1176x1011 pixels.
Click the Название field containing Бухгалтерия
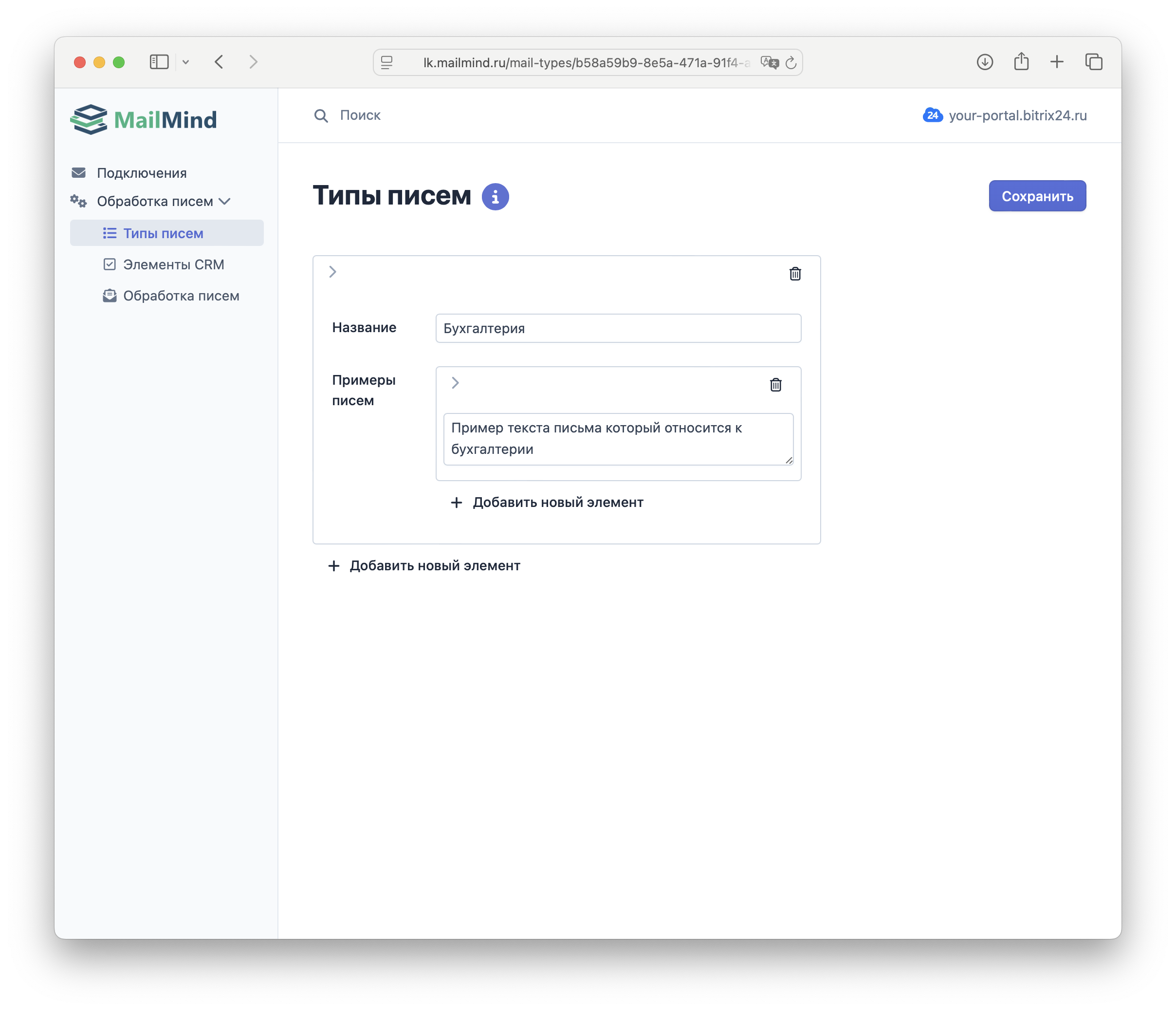(x=618, y=328)
